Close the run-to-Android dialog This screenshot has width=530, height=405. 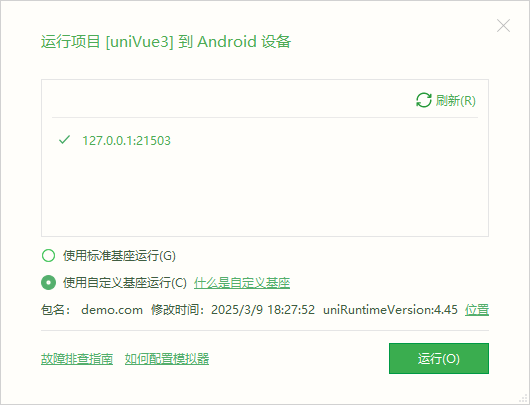click(503, 26)
